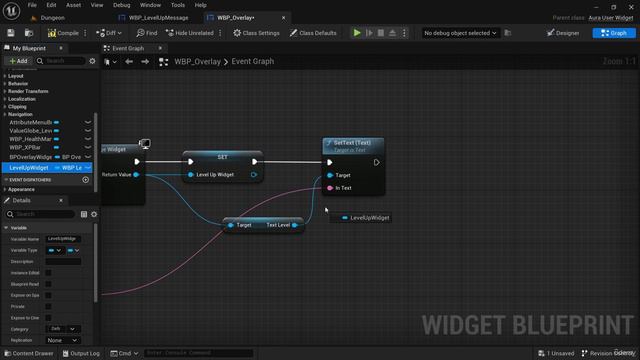
Task: Close the WBP_Overlay tab
Action: click(x=284, y=18)
